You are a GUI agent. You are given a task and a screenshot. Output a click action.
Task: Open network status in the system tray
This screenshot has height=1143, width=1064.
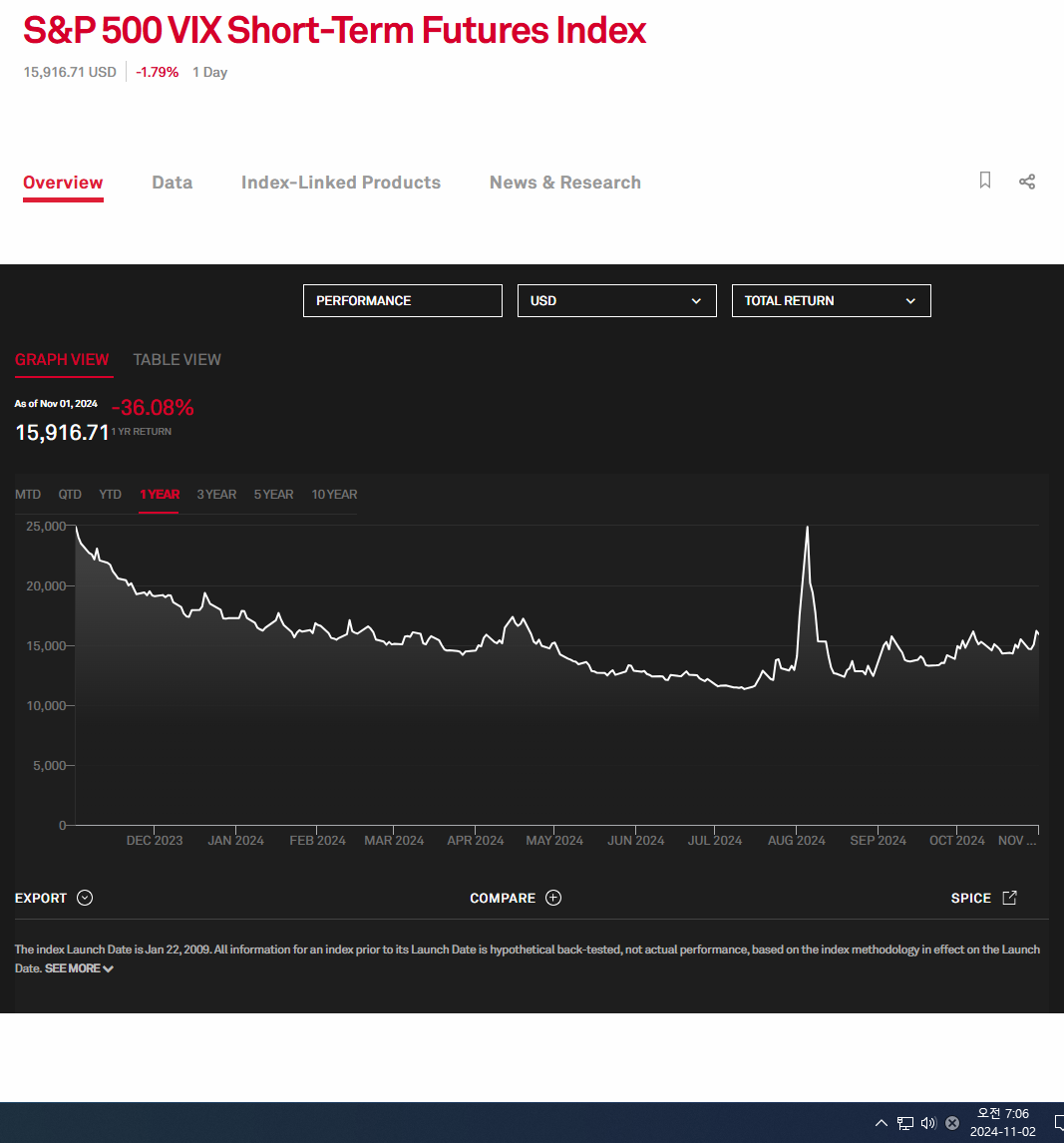pyautogui.click(x=905, y=1123)
